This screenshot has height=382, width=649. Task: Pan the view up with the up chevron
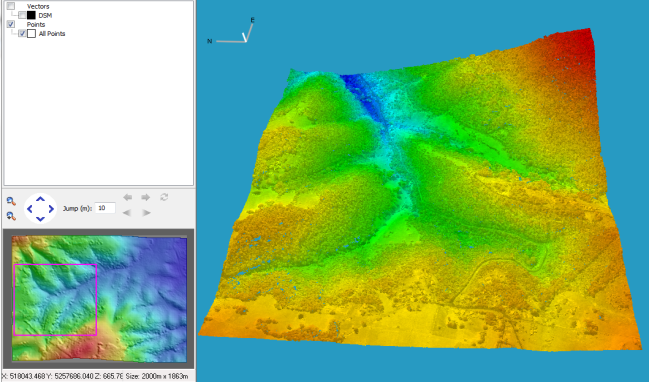click(40, 199)
